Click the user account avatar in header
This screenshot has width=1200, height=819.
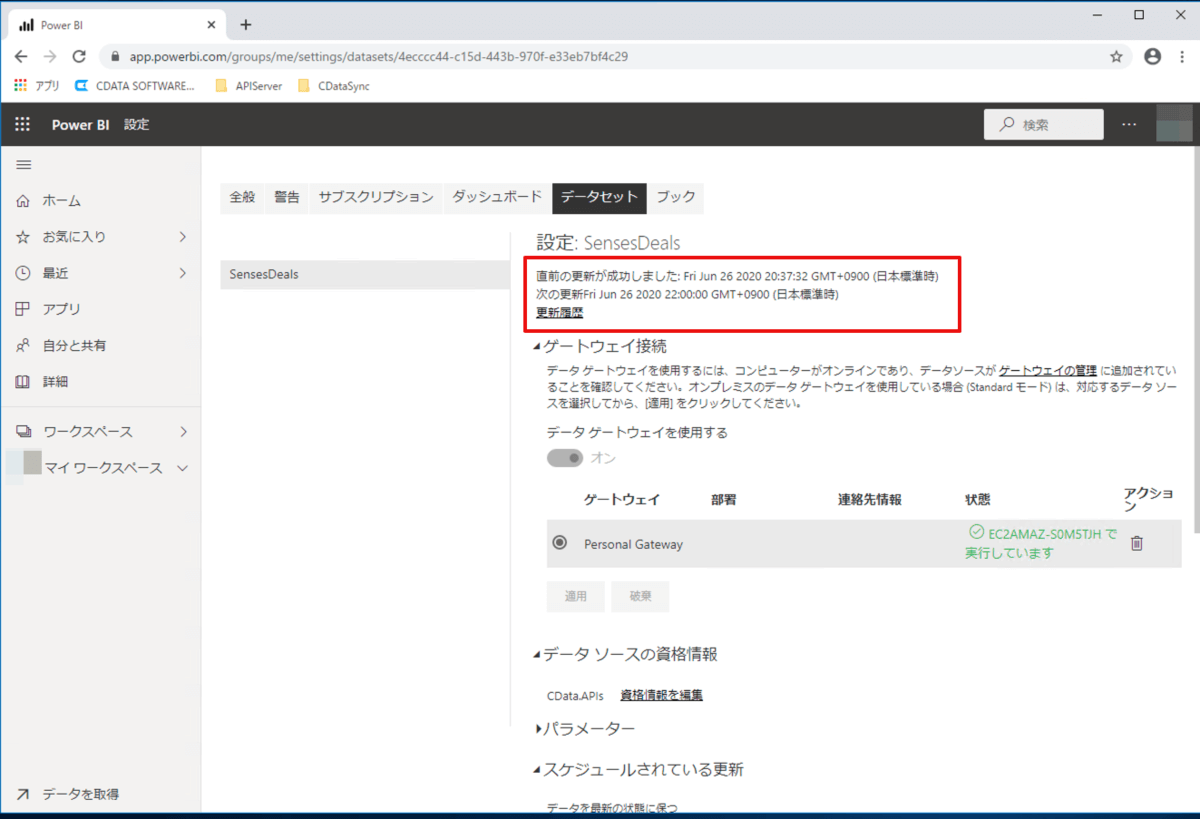(x=1174, y=125)
